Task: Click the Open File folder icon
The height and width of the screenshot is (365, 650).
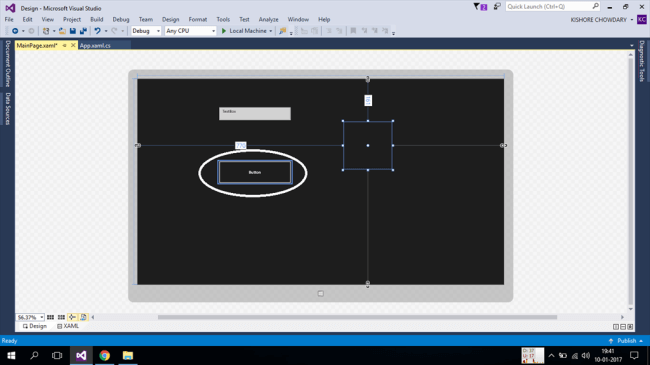Action: point(62,31)
